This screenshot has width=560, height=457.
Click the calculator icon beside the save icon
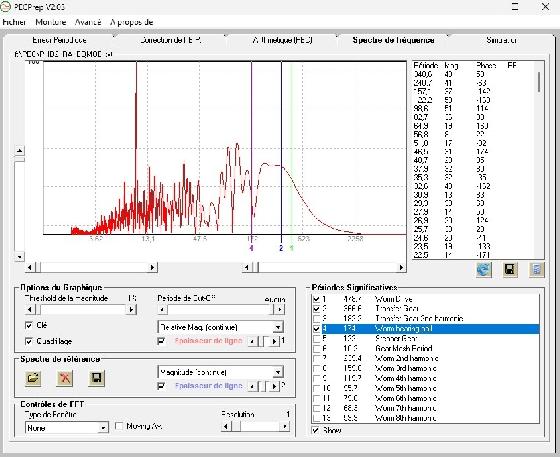(536, 270)
